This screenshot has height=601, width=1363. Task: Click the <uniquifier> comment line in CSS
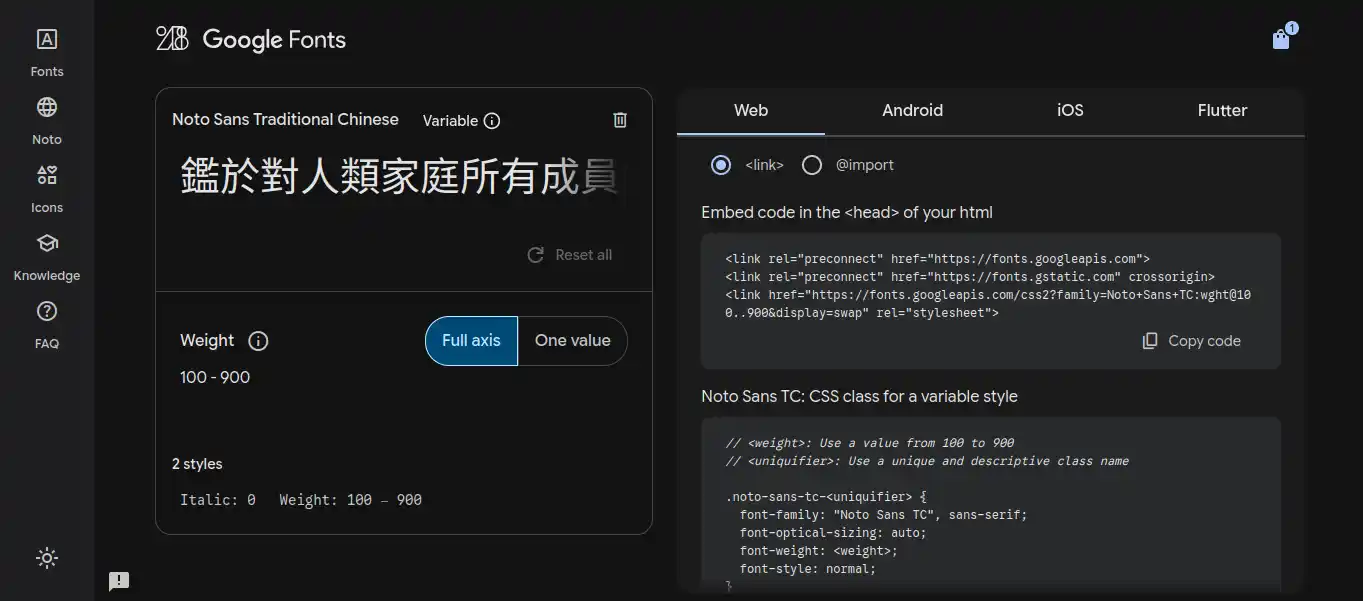927,461
